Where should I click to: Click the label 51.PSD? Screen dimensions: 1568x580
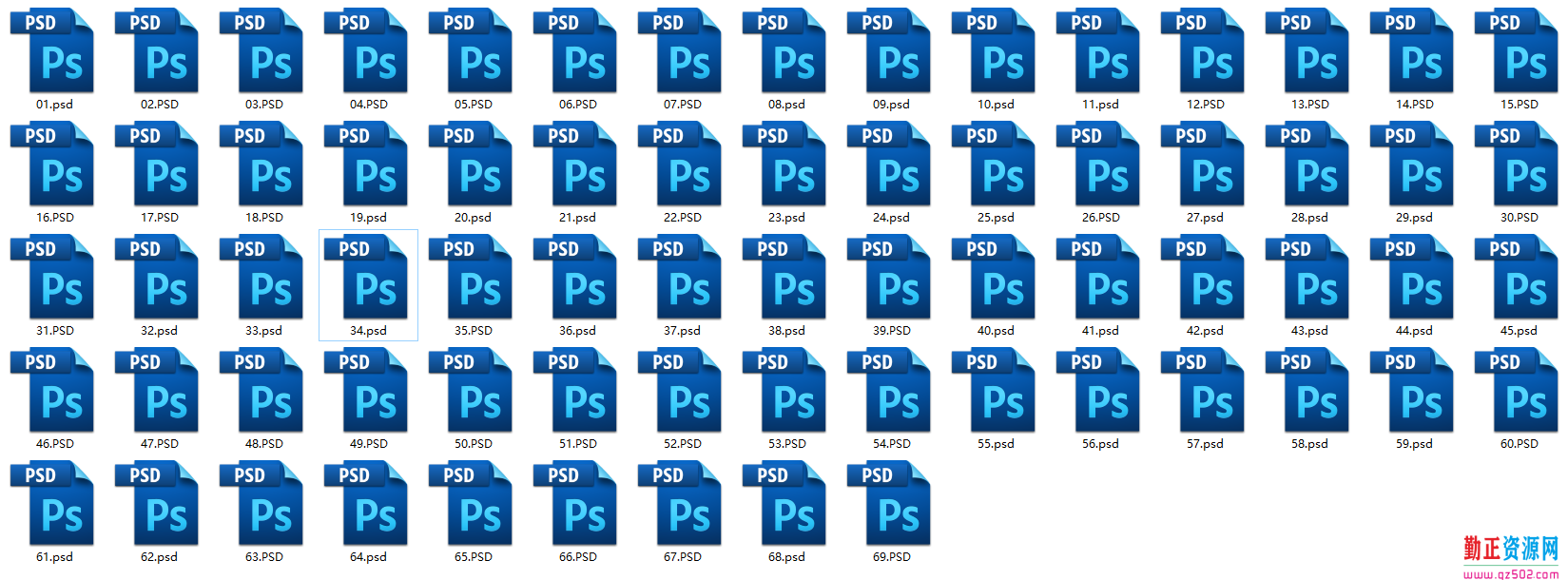578,444
